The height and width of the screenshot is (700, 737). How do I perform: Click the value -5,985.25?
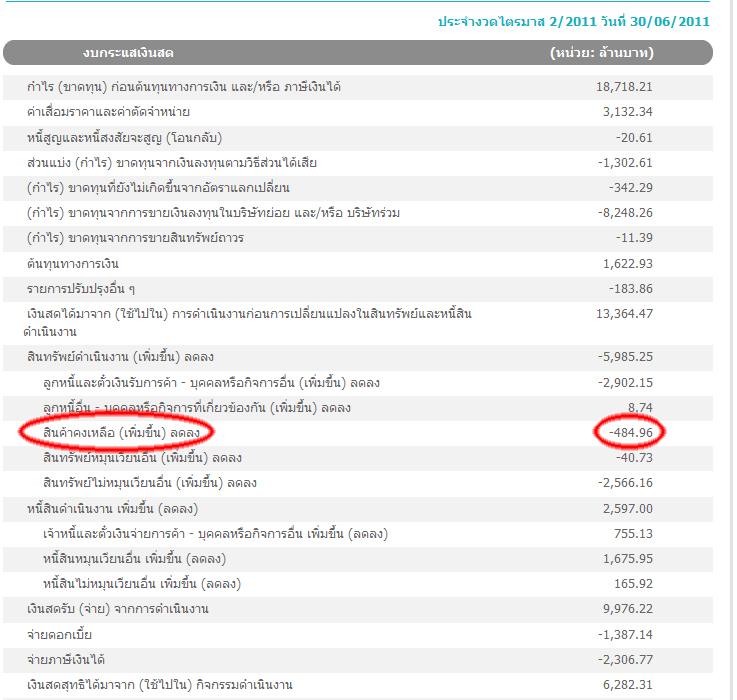[x=625, y=357]
